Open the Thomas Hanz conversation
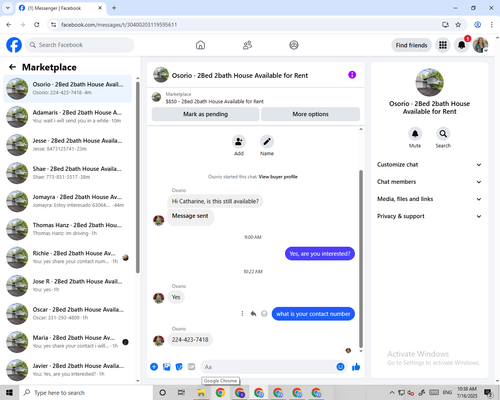 (67, 229)
